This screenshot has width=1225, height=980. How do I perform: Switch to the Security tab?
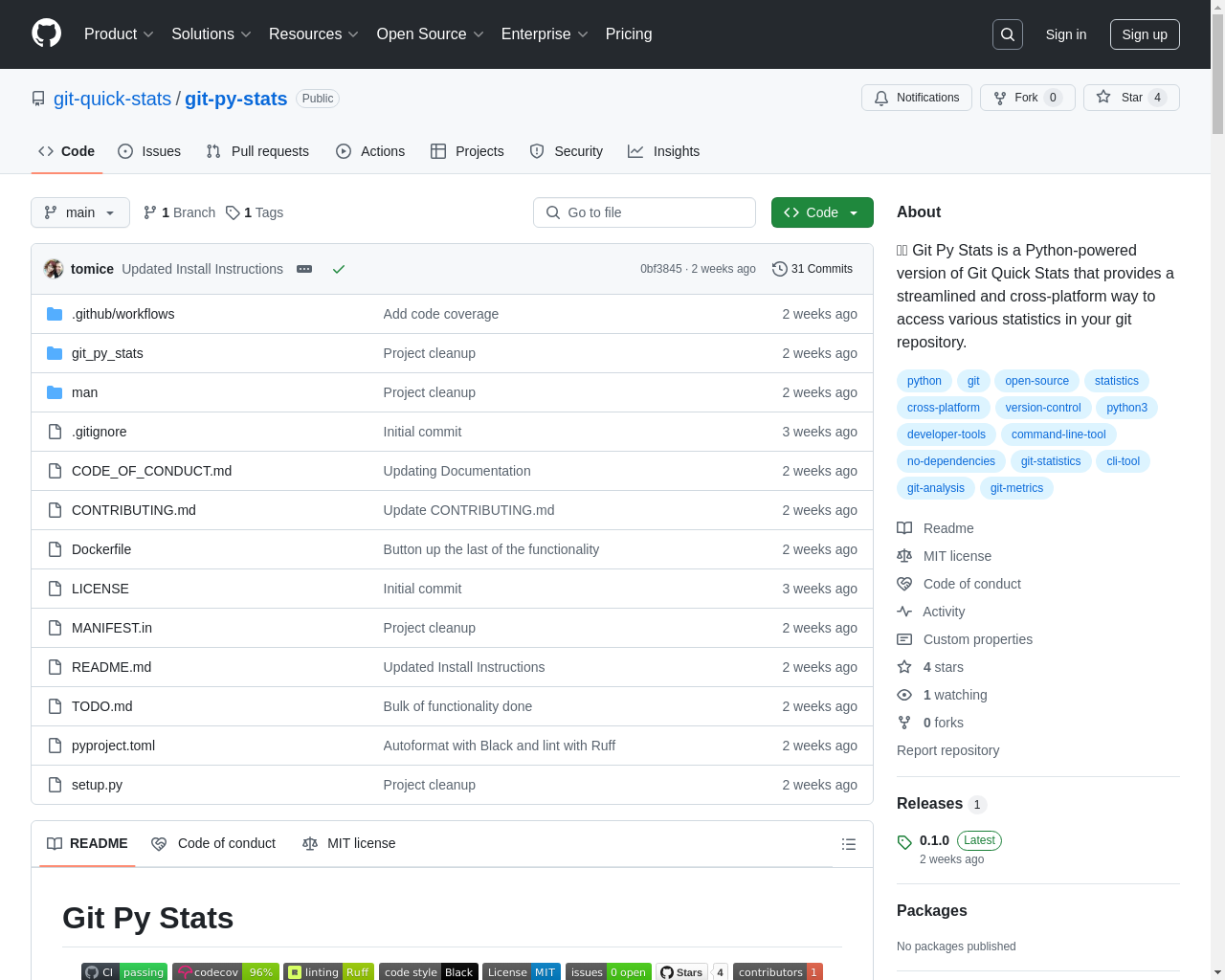[567, 151]
